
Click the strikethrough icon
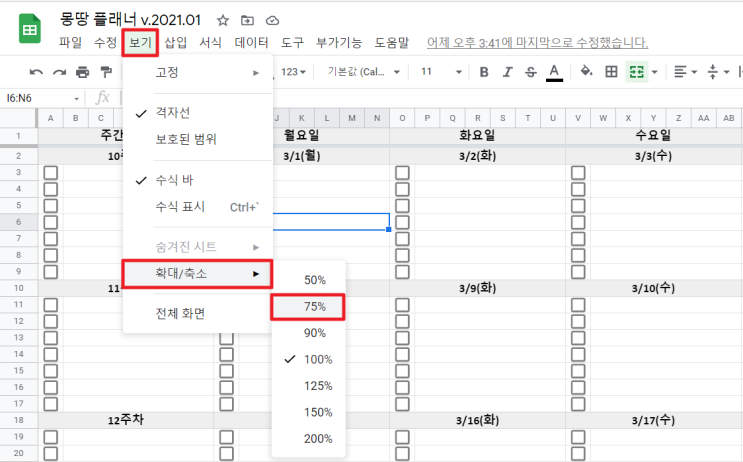531,72
